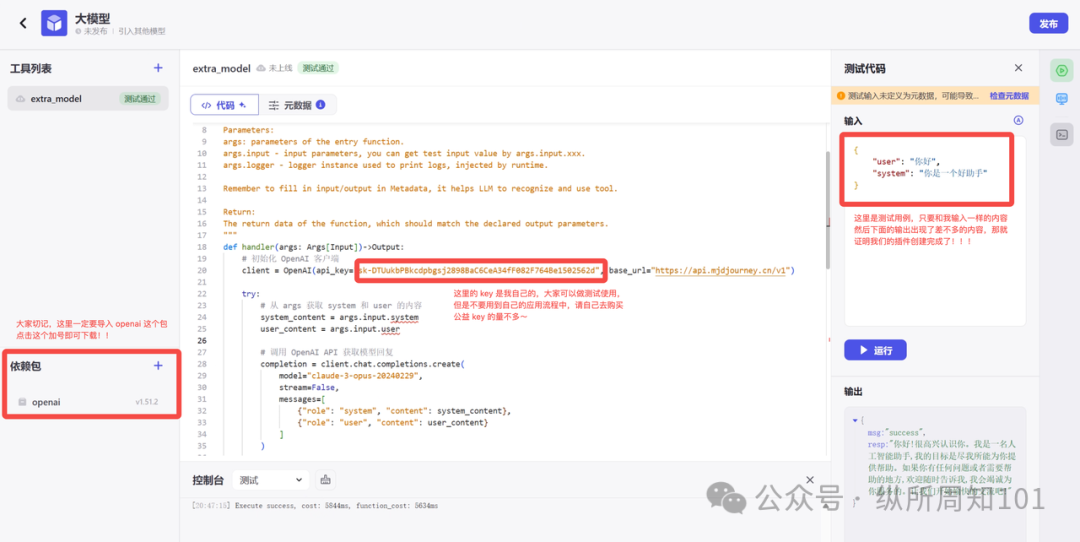Click the blue monitor icon in right sidebar

click(1061, 101)
